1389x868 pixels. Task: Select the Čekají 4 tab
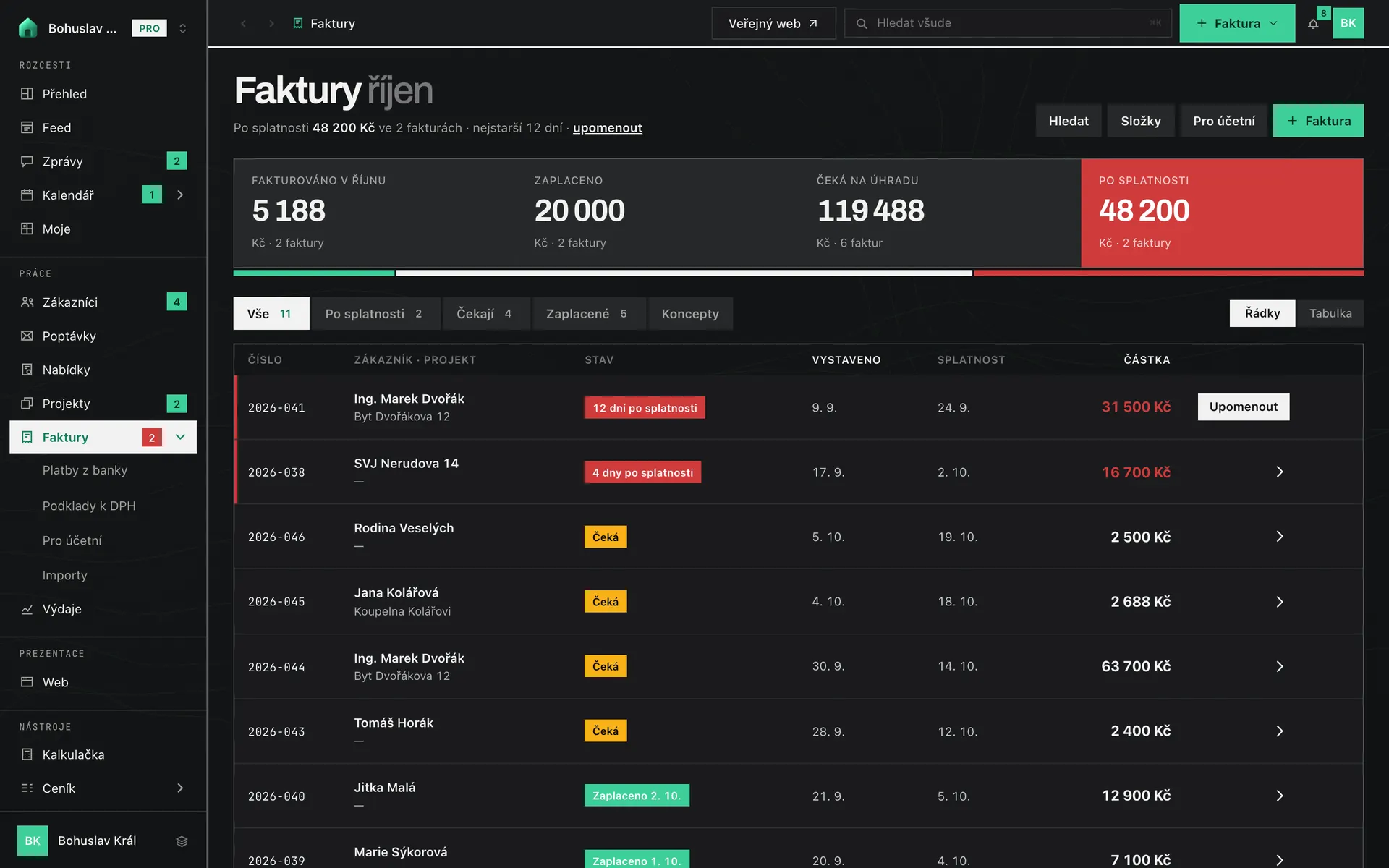pyautogui.click(x=485, y=313)
